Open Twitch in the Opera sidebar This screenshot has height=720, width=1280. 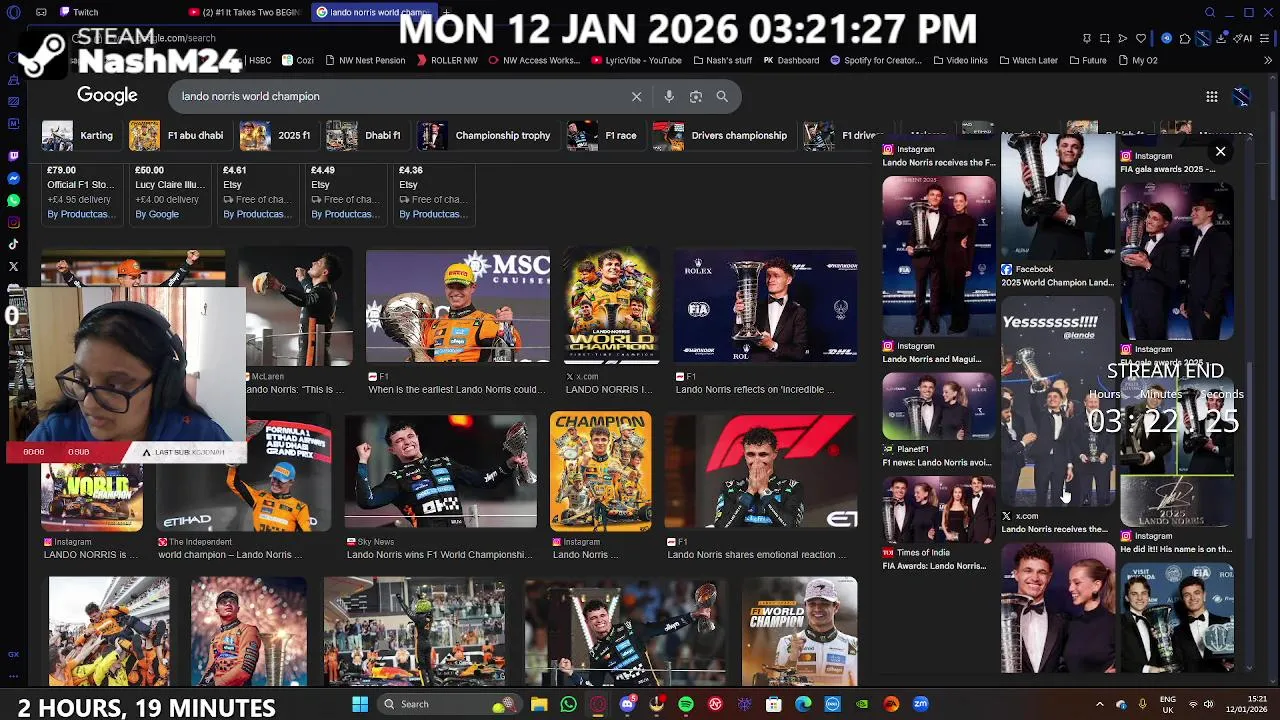click(14, 156)
